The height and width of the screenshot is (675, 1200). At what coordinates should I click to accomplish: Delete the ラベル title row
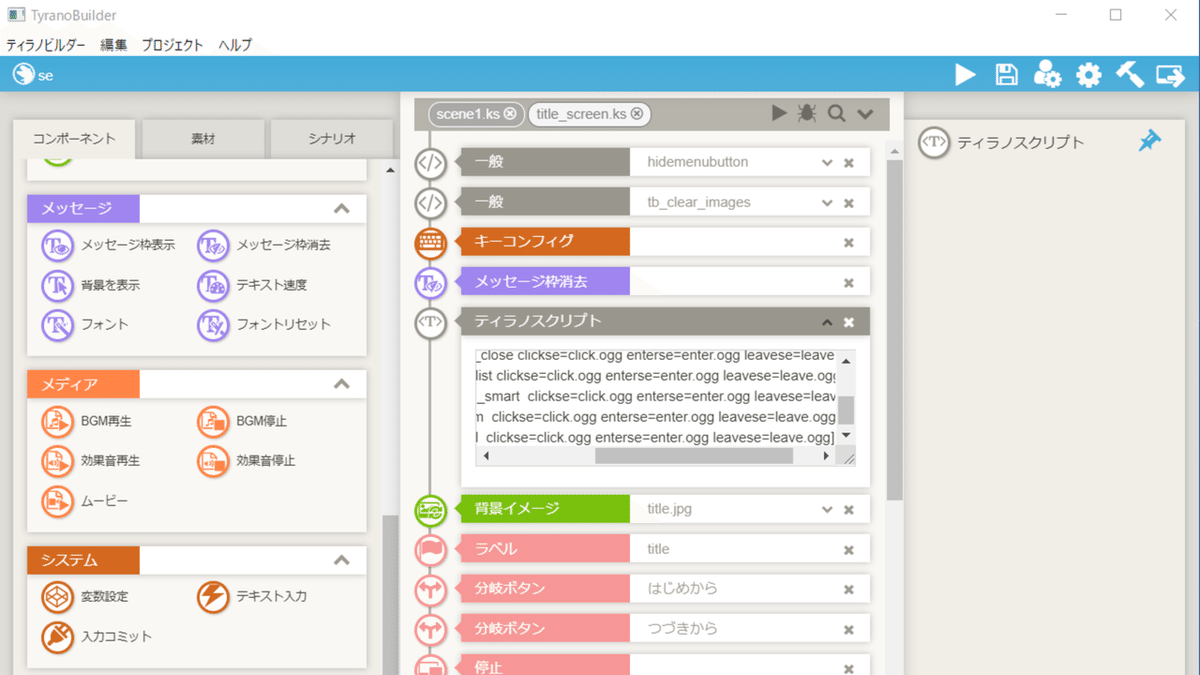pos(849,550)
